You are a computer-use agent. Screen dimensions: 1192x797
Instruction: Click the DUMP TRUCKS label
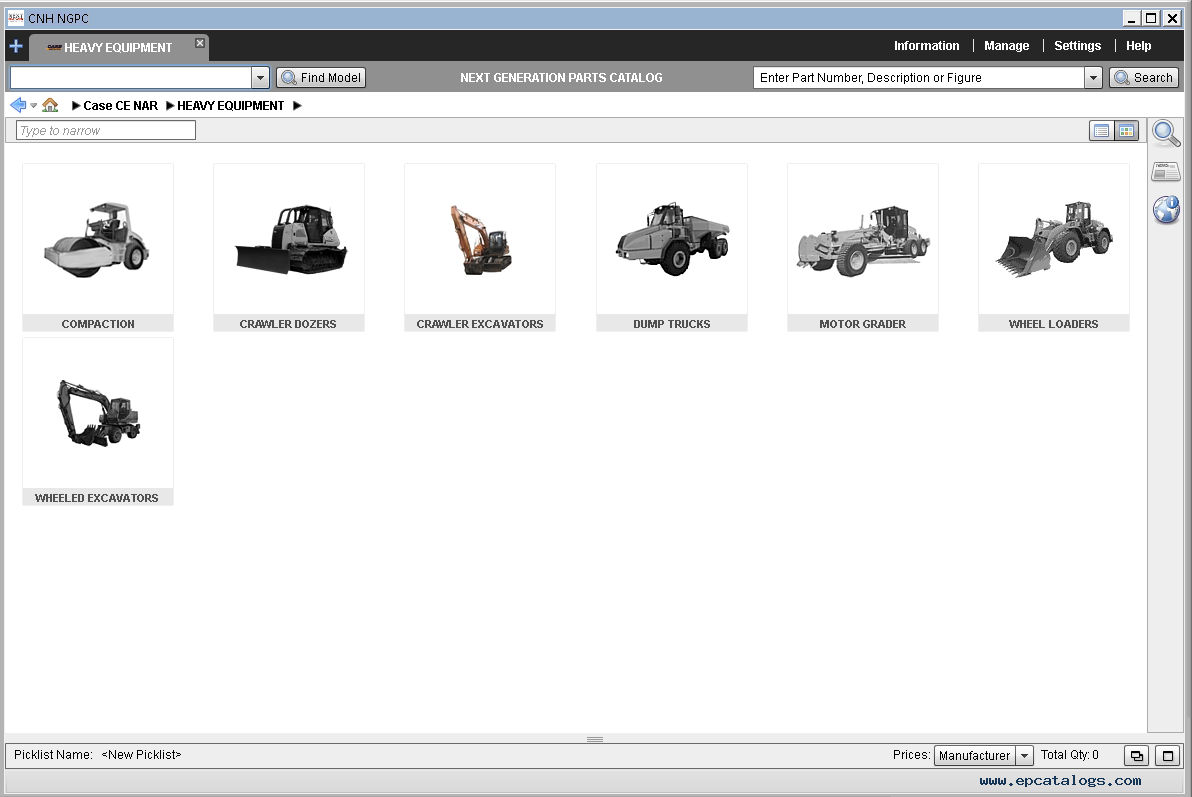point(672,324)
